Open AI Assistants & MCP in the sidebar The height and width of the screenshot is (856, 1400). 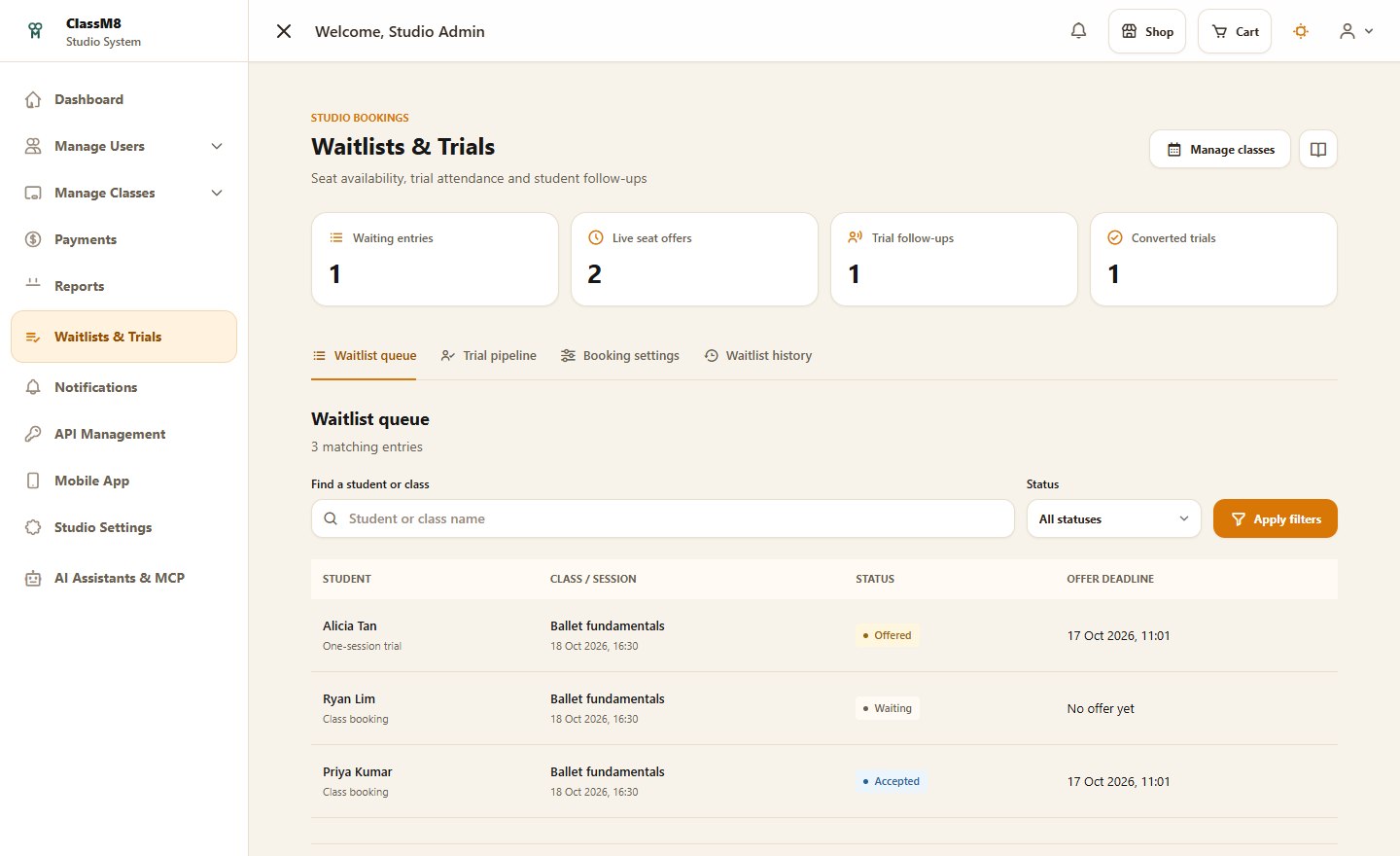click(124, 578)
